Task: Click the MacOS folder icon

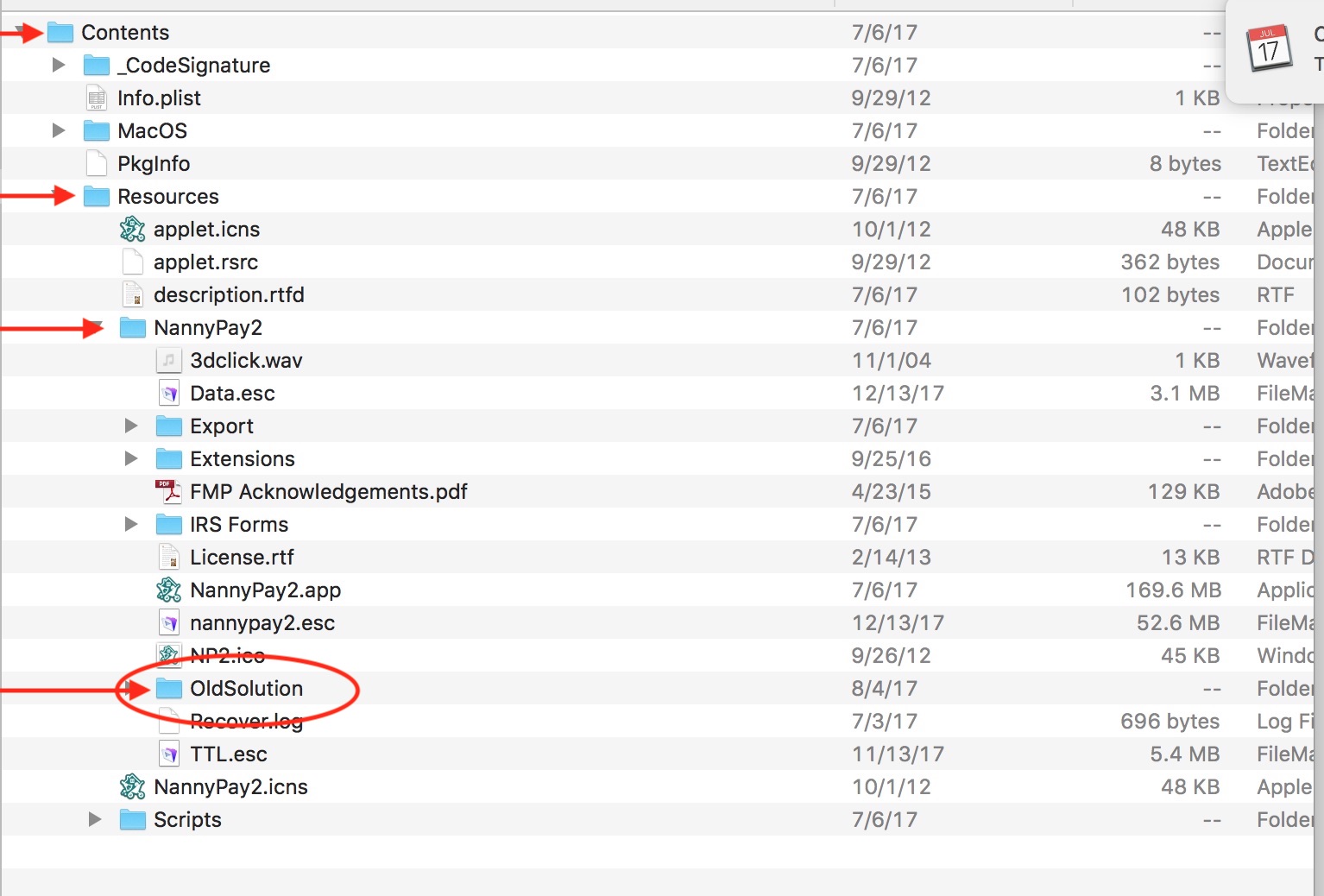Action: [97, 131]
